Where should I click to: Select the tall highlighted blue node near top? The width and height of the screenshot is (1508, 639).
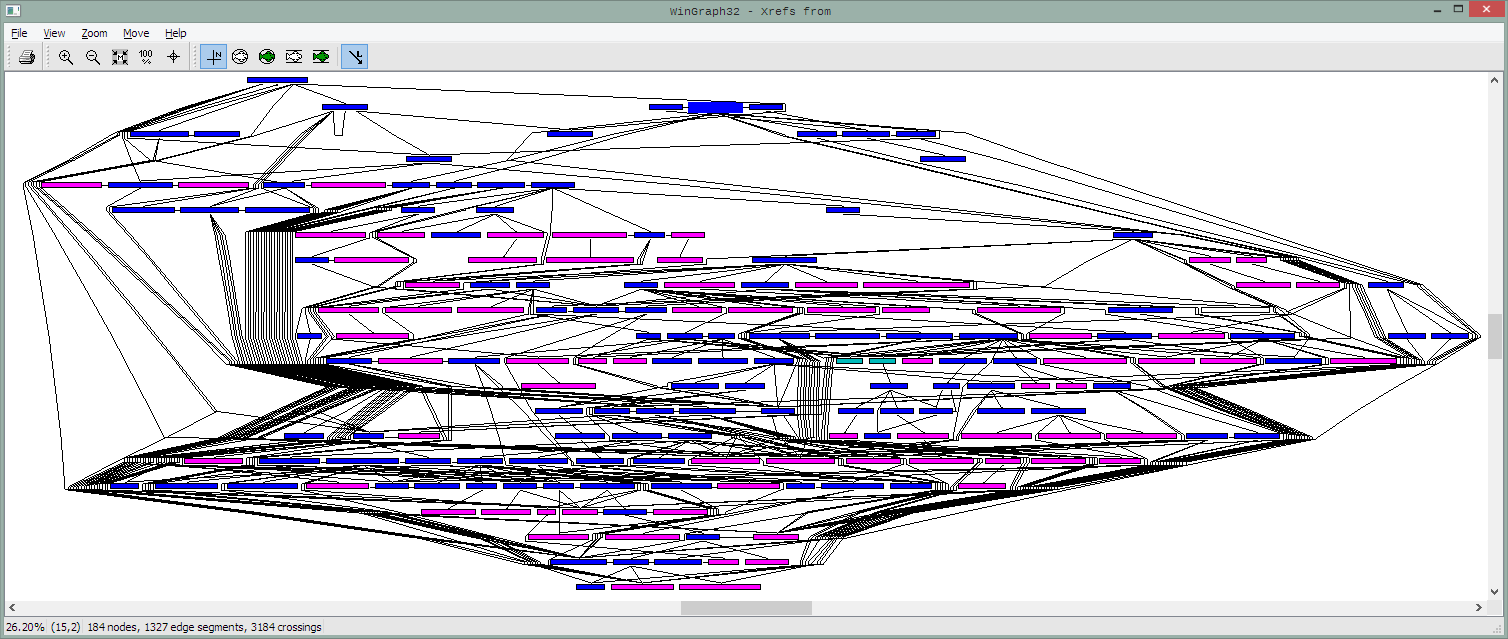[715, 107]
